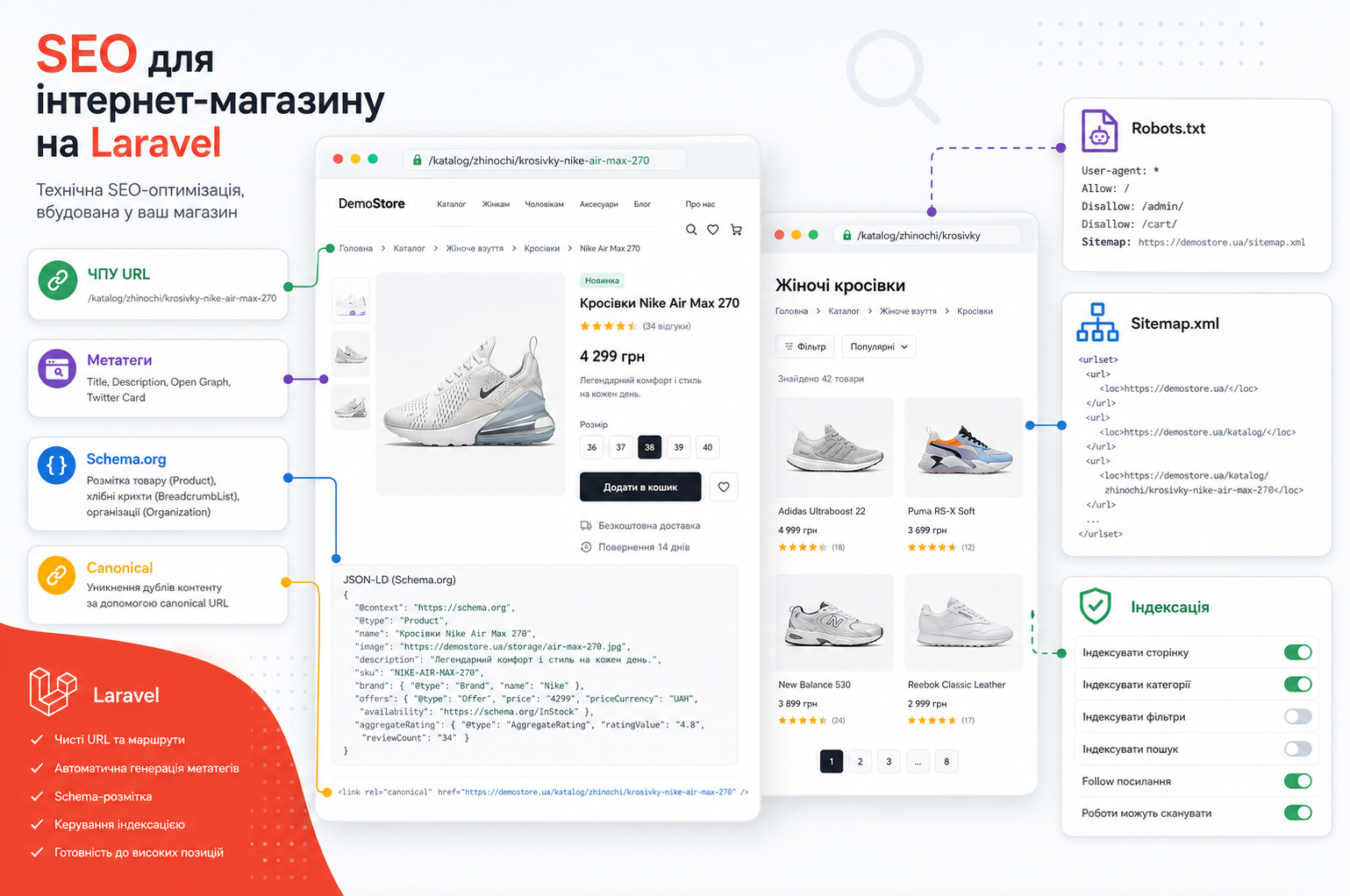Open the wishlist heart icon in DemoStore header
This screenshot has height=896, width=1350.
pyautogui.click(x=713, y=230)
